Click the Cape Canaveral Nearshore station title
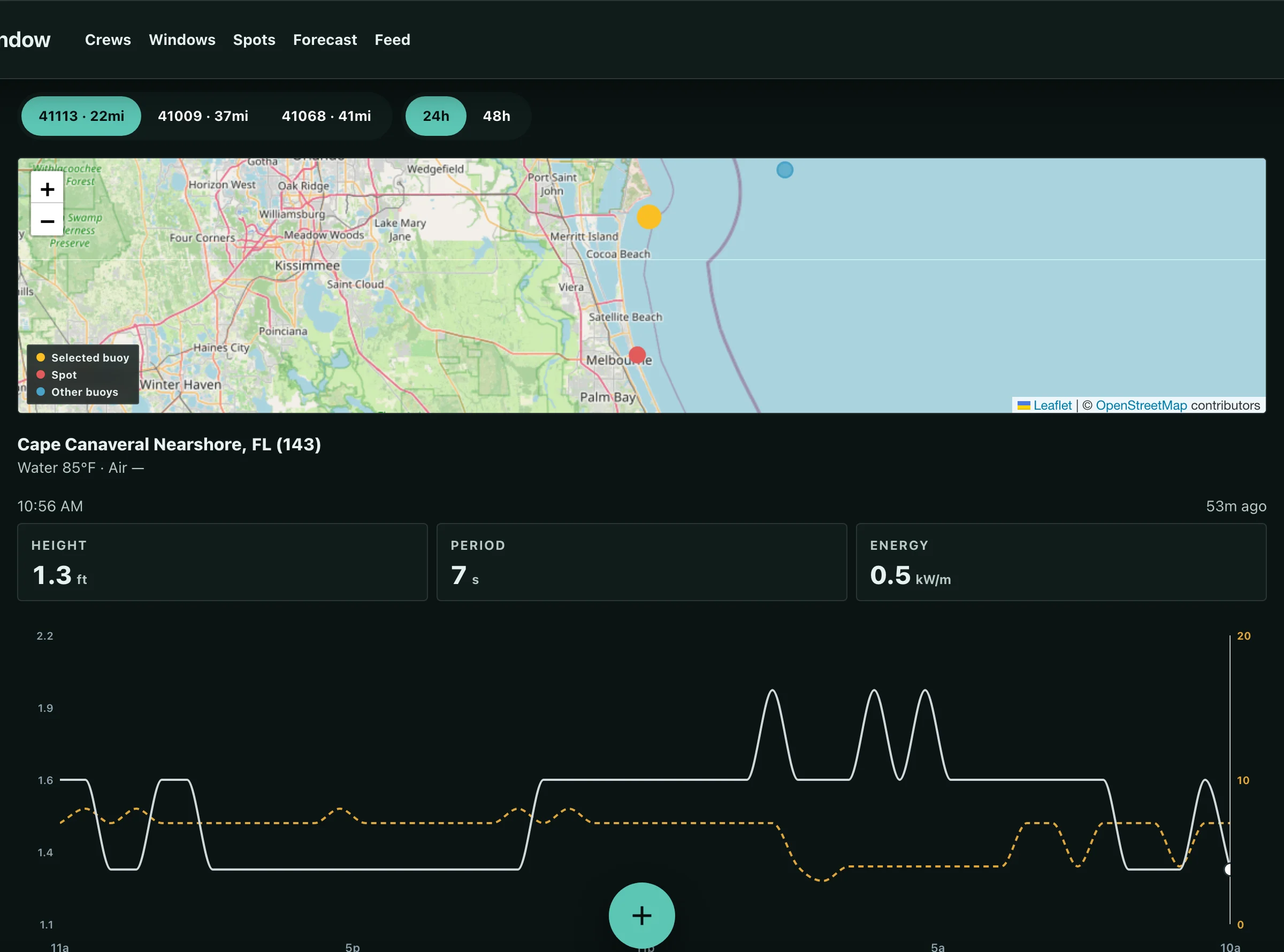This screenshot has height=952, width=1284. tap(169, 444)
